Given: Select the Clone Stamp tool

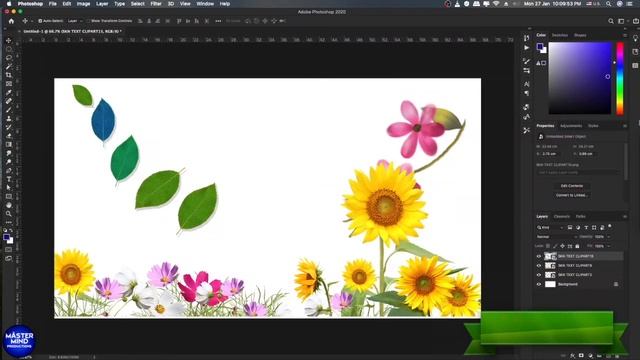Looking at the screenshot, I should click(9, 118).
